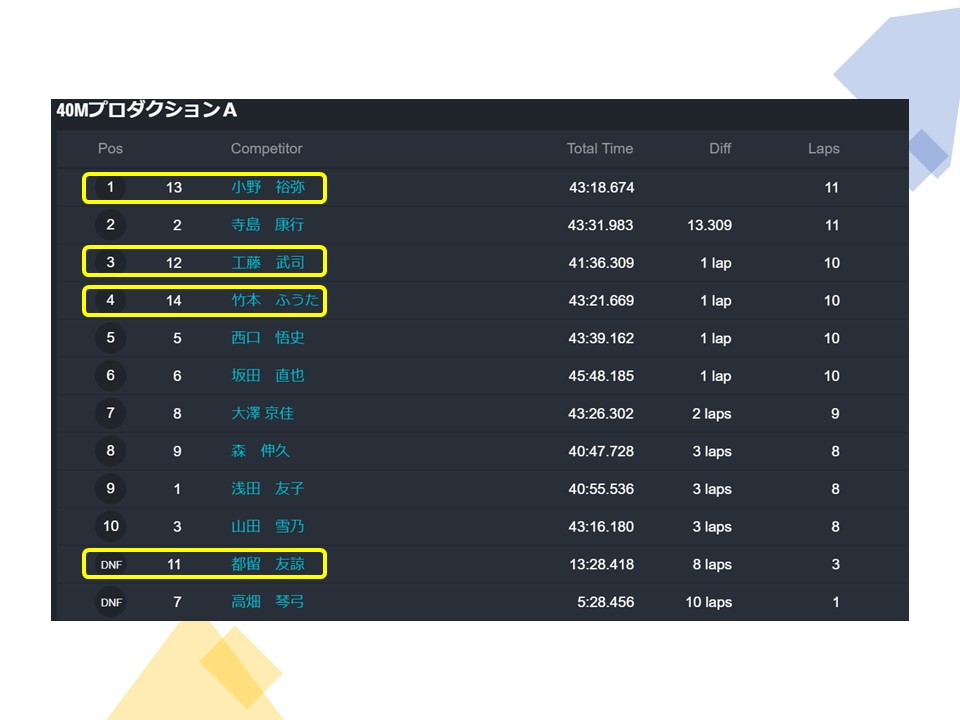
Task: Select competitor name 山田 雪乃
Action: pos(267,526)
